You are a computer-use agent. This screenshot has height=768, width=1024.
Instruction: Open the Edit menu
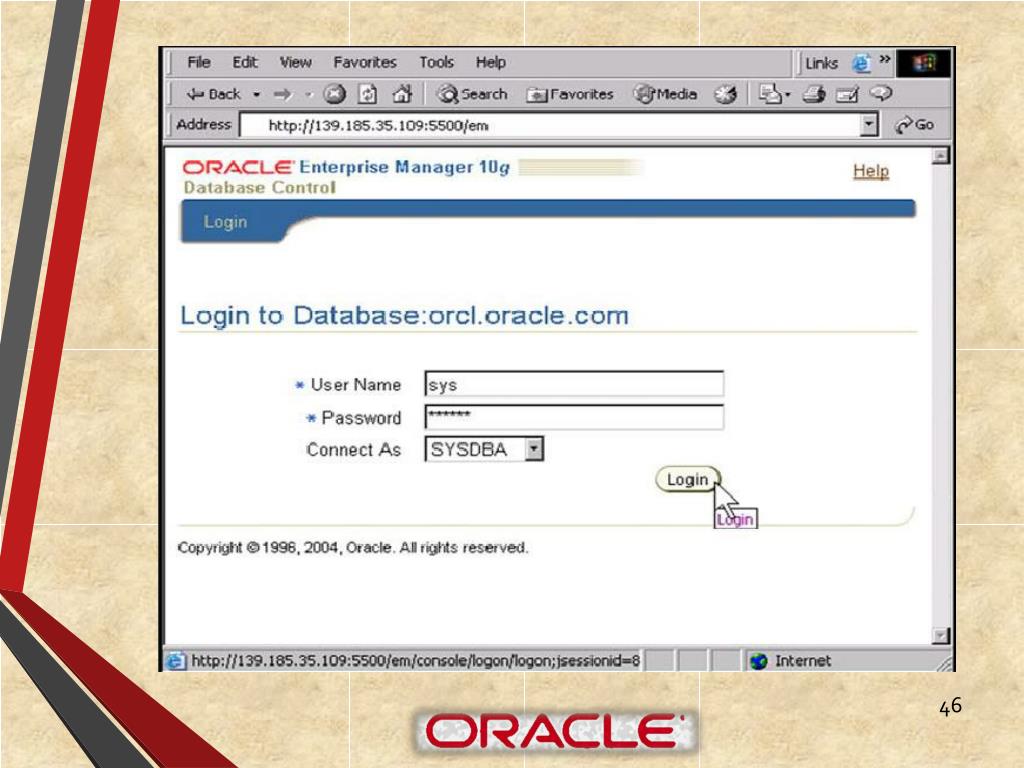pos(245,63)
